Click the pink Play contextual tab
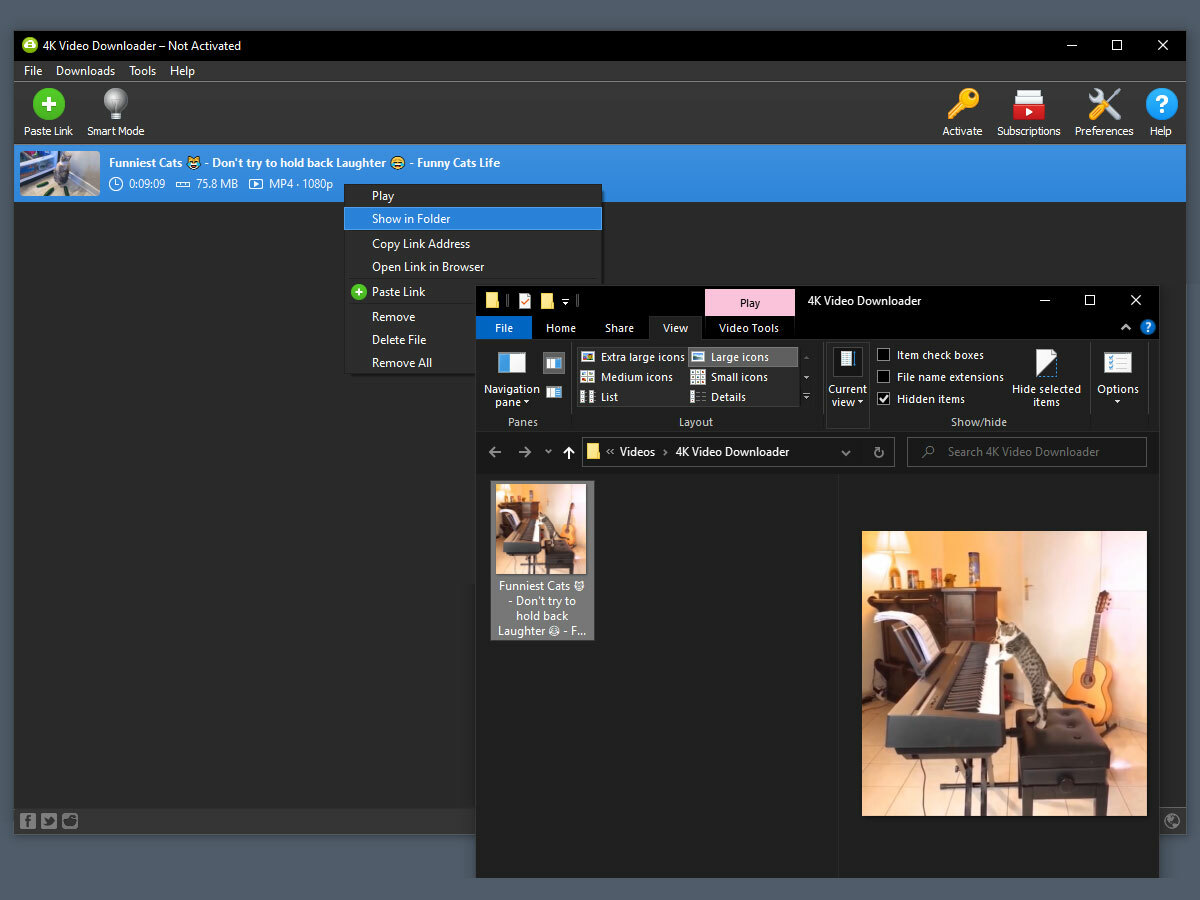The image size is (1200, 900). [x=750, y=303]
